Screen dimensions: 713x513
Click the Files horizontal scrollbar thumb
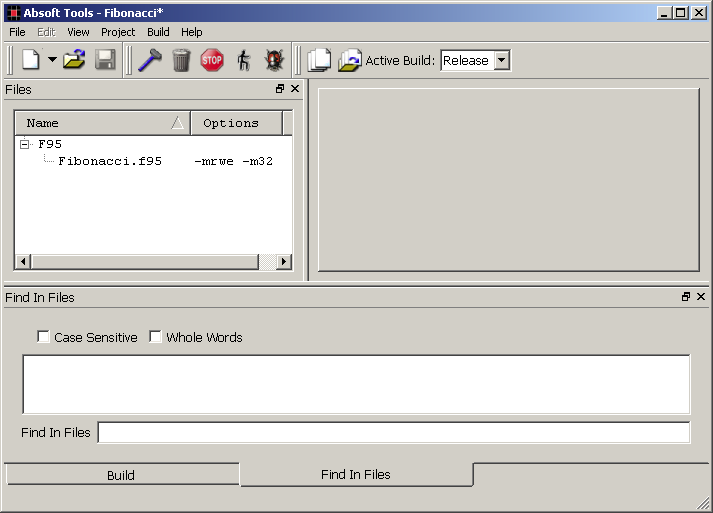pos(145,262)
